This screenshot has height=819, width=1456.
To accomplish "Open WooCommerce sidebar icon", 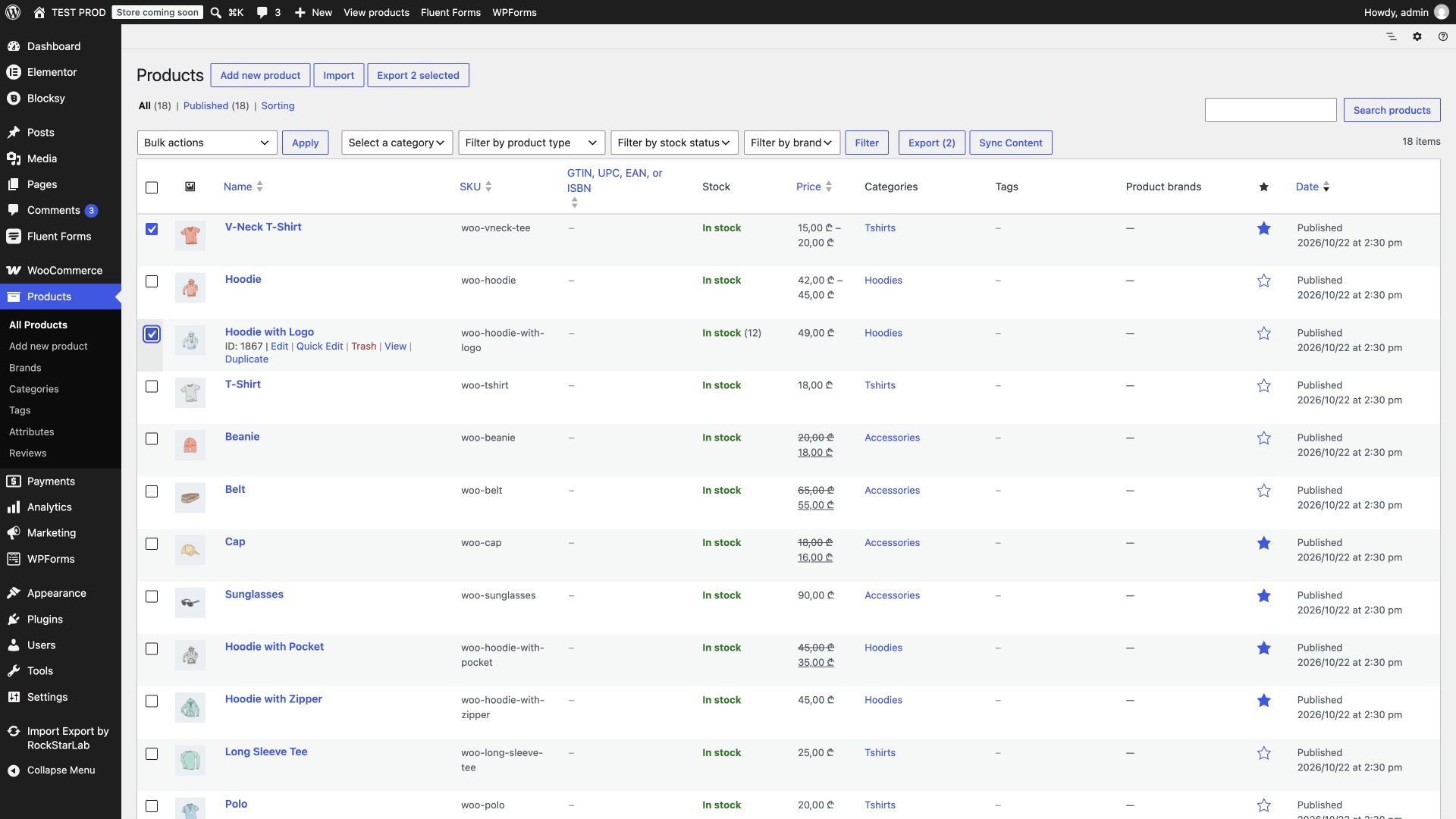I will [x=14, y=271].
